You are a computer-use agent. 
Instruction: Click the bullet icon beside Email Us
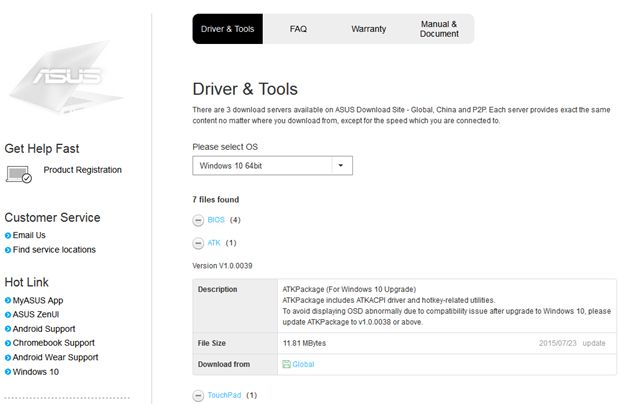click(x=8, y=236)
